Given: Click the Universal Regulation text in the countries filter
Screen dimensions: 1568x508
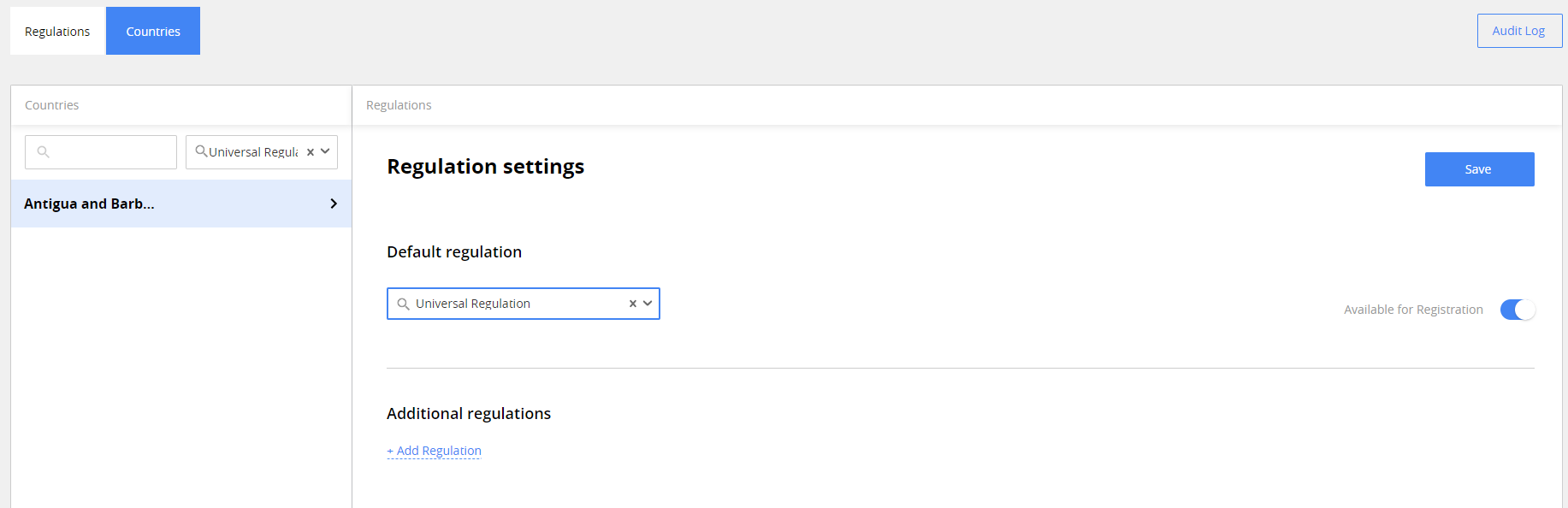Looking at the screenshot, I should pos(253,152).
